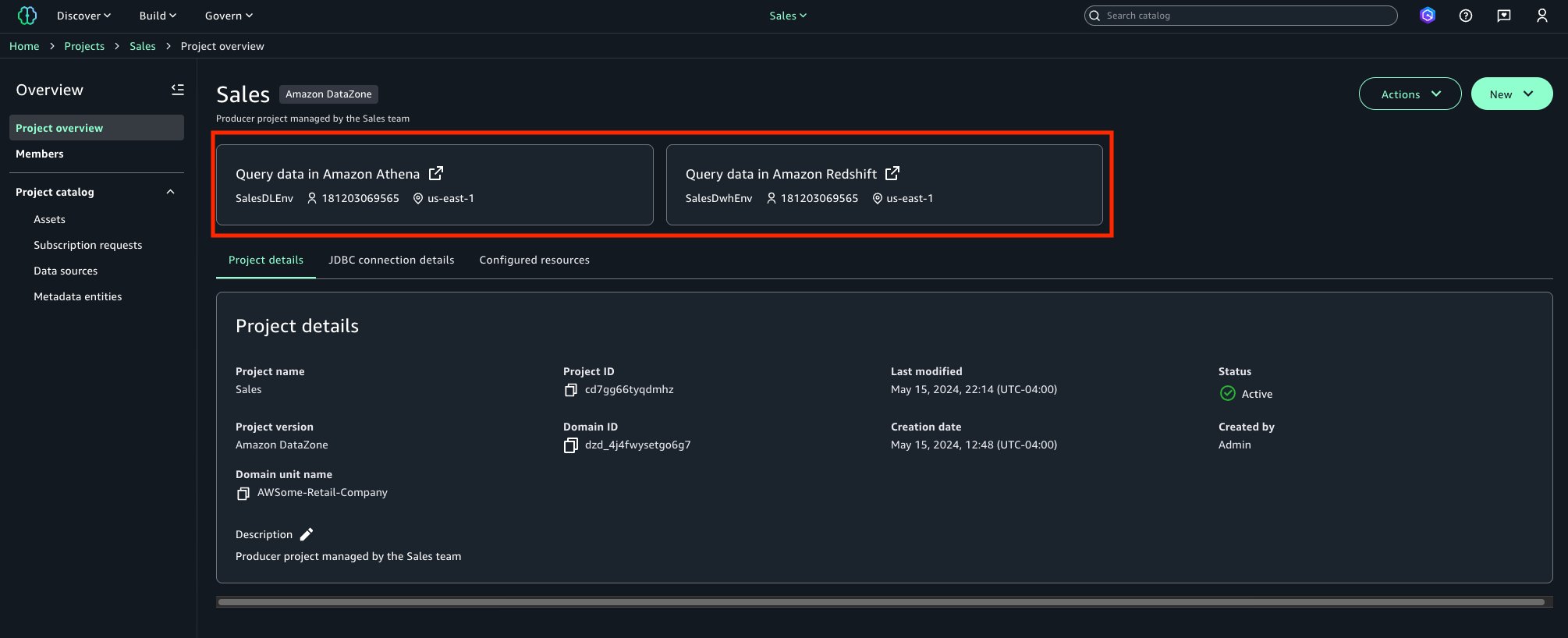Screen dimensions: 1568x638
Task: Open the Sales project selector dropdown
Action: pyautogui.click(x=788, y=16)
